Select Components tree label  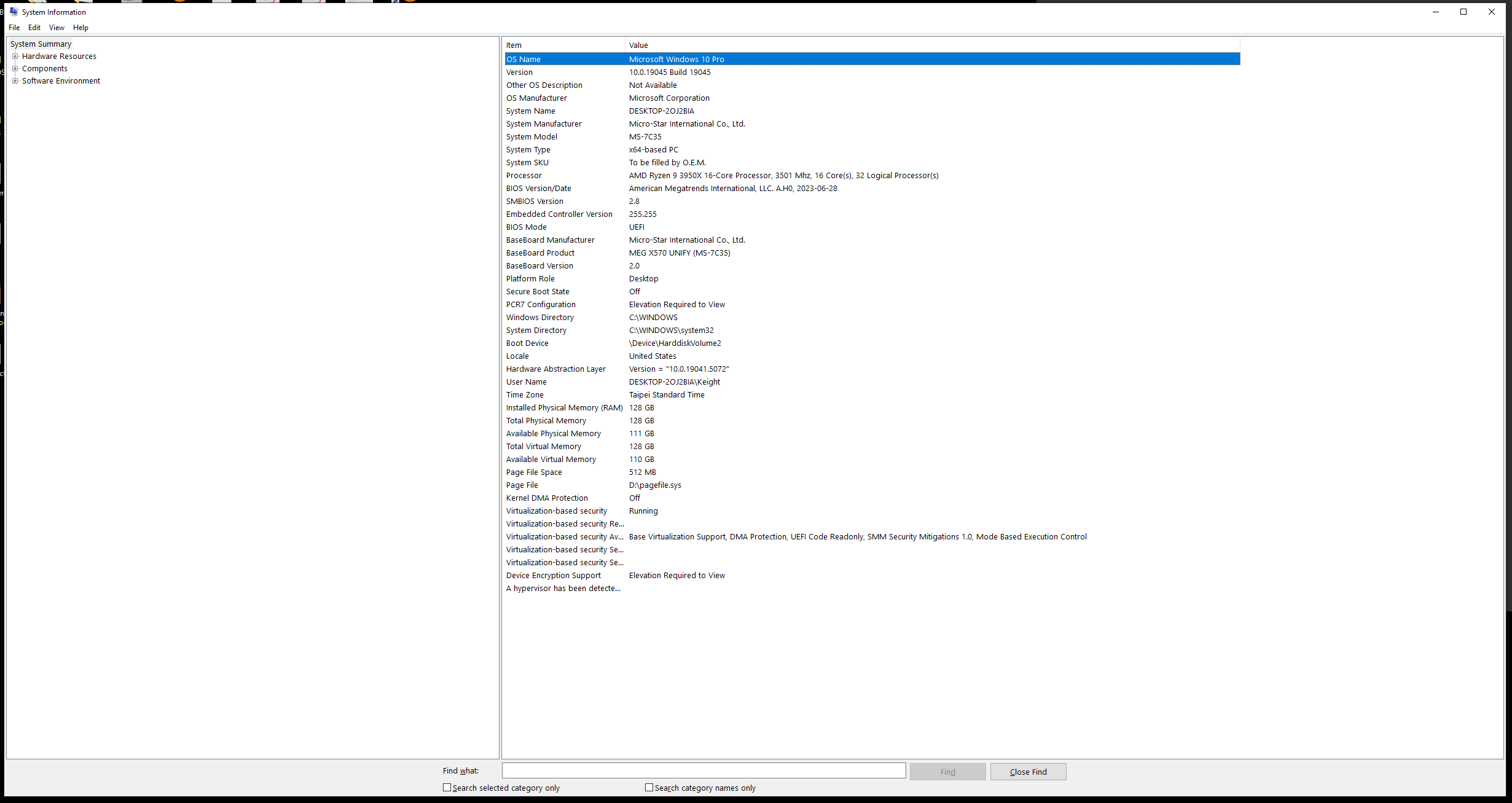click(x=45, y=69)
